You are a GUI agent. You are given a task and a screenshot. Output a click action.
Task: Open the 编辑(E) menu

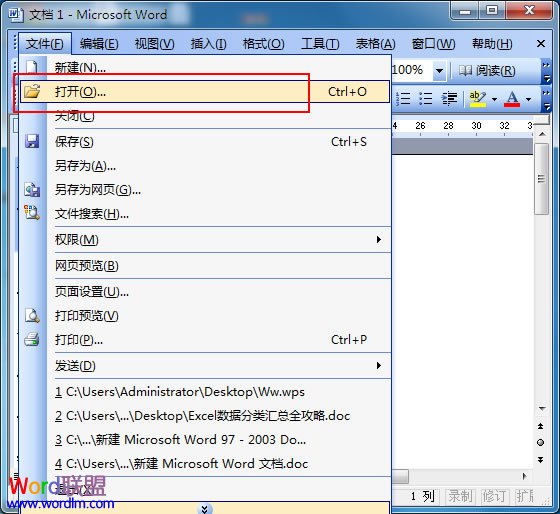click(x=99, y=44)
